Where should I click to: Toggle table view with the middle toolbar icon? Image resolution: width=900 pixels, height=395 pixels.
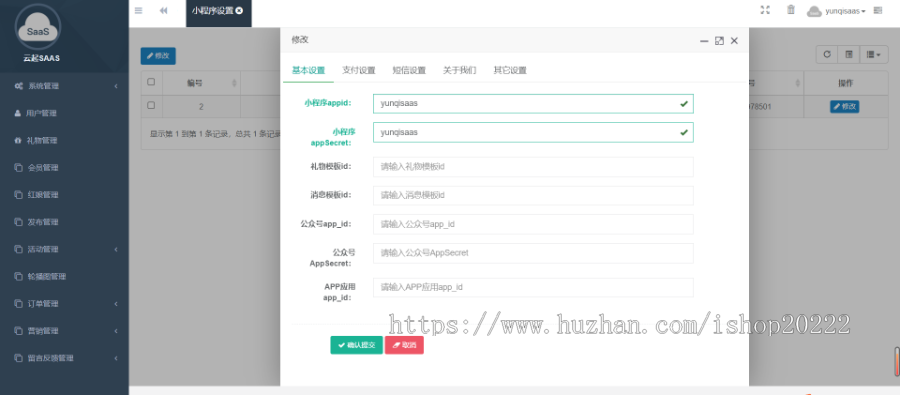pyautogui.click(x=848, y=55)
